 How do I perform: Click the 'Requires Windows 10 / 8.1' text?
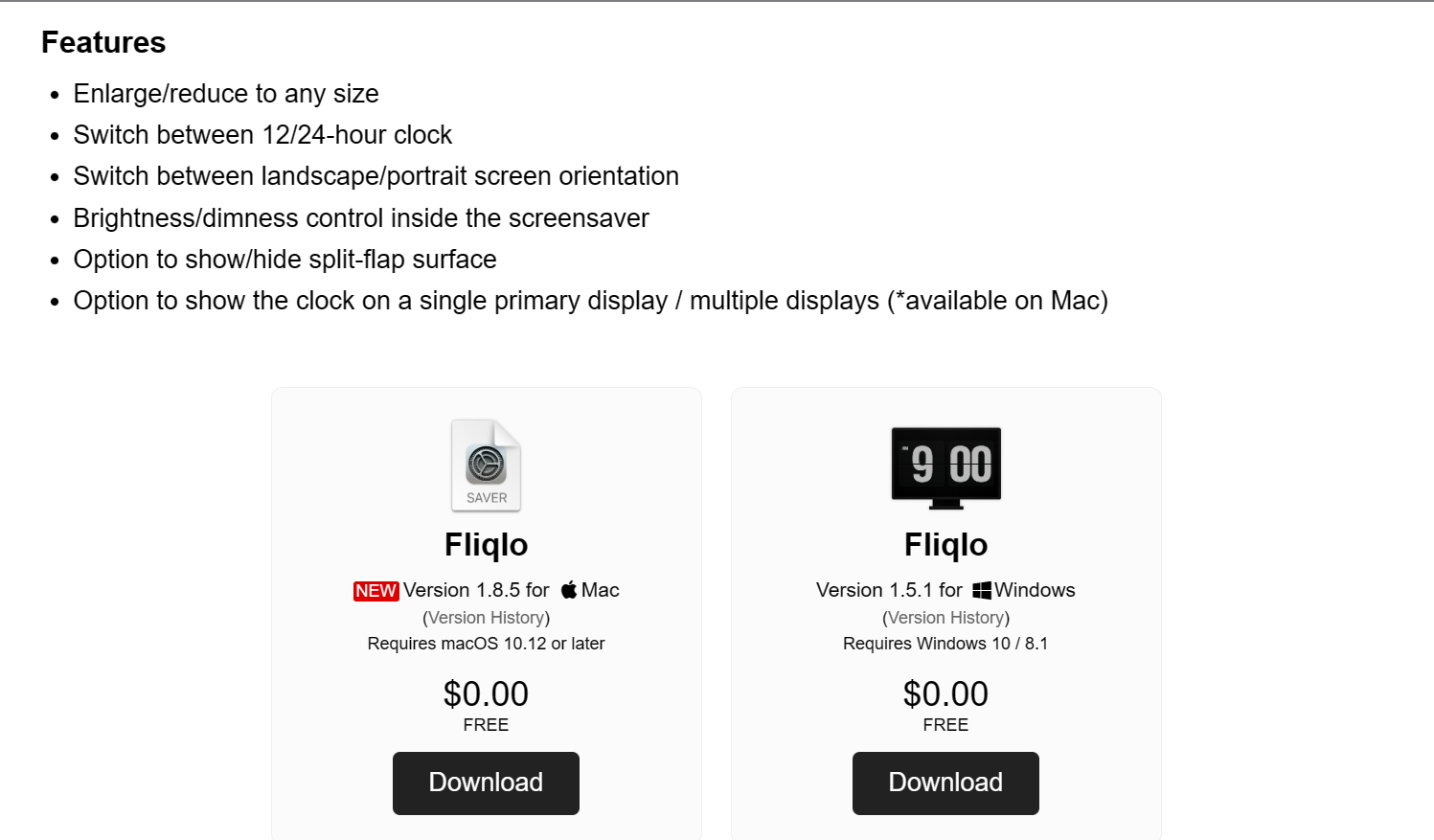click(x=945, y=644)
